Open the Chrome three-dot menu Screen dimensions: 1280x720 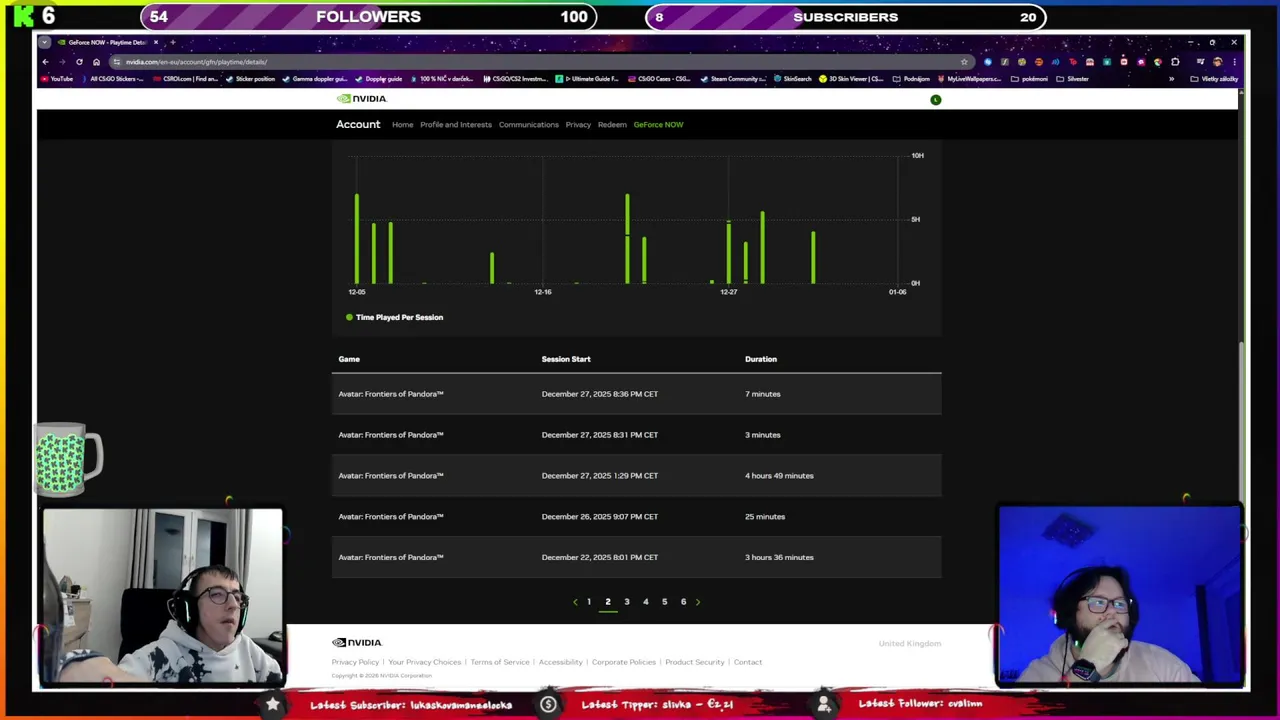[1235, 62]
